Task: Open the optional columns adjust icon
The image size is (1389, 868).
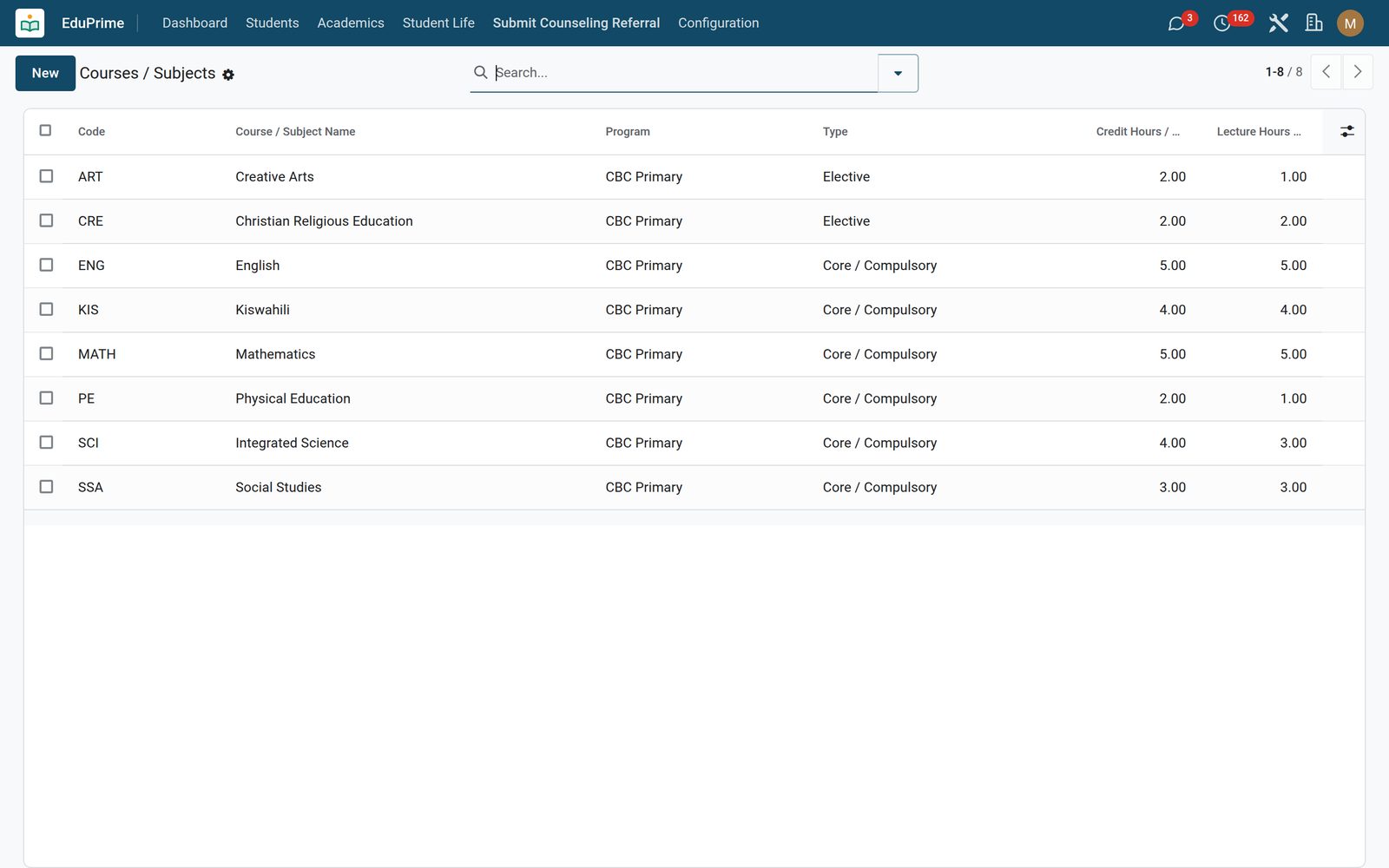Action: (1346, 132)
